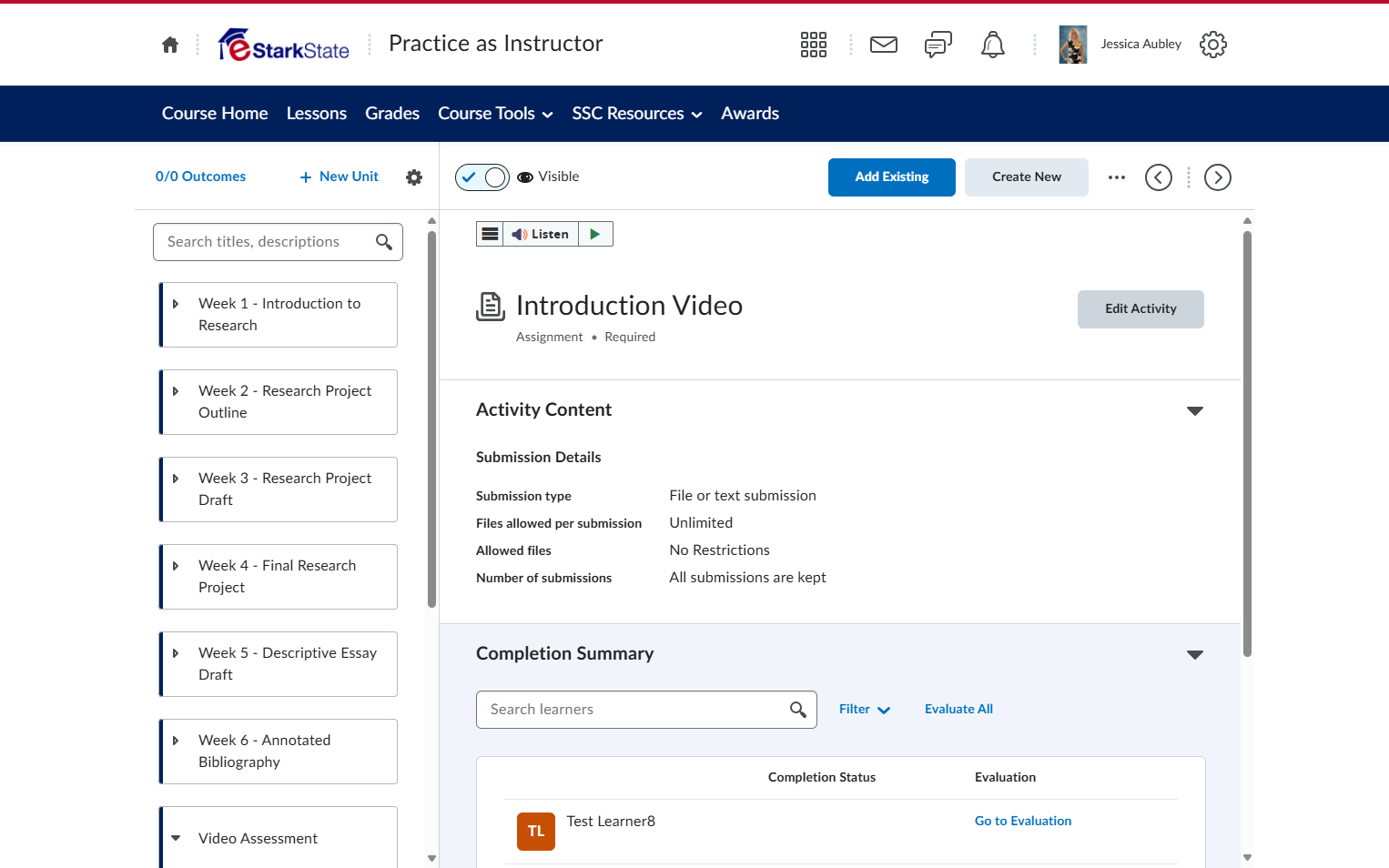Expand Week 2 - Research Project Outline
Viewport: 1389px width, 868px height.
[x=176, y=391]
